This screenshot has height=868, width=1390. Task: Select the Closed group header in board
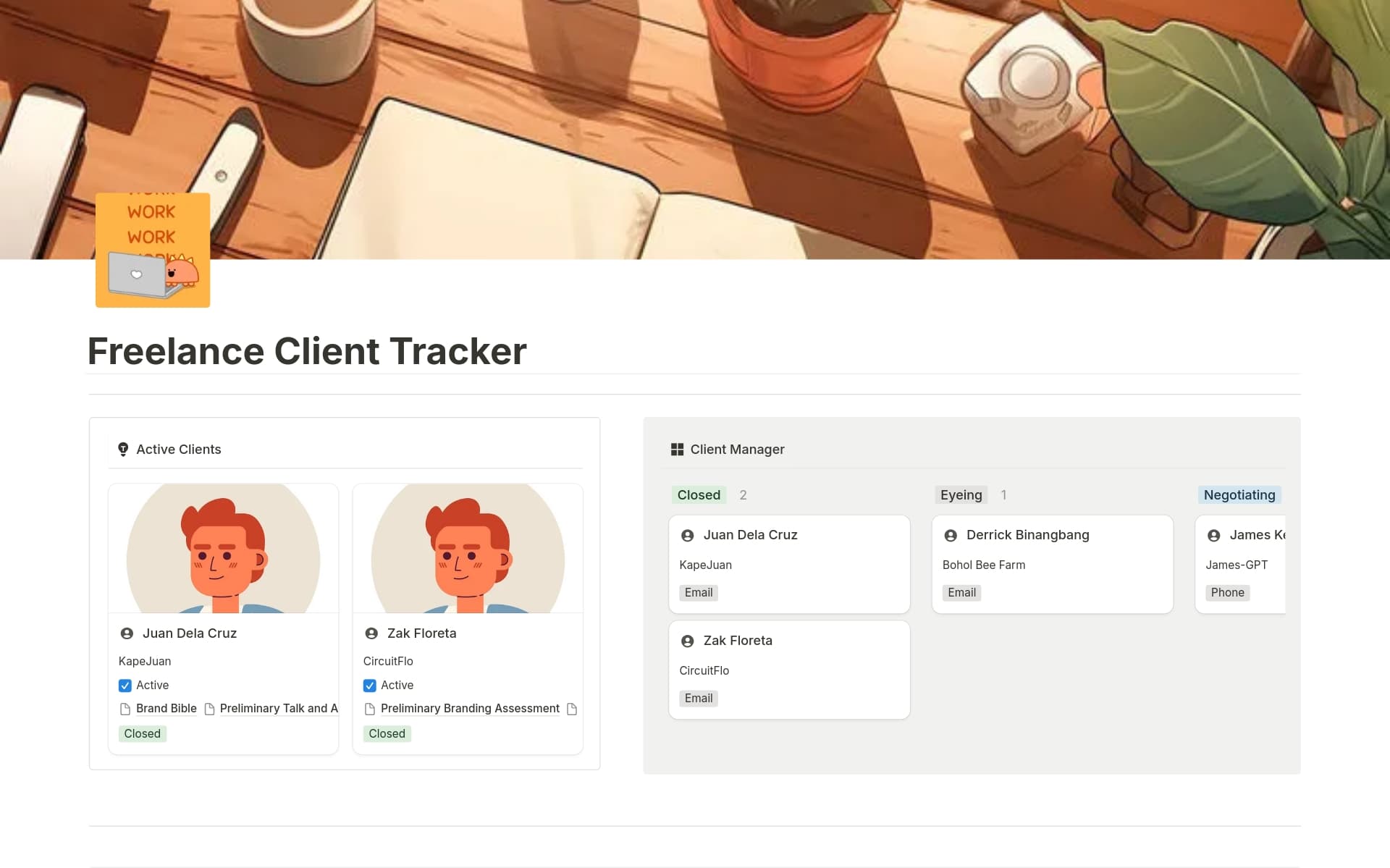point(699,495)
